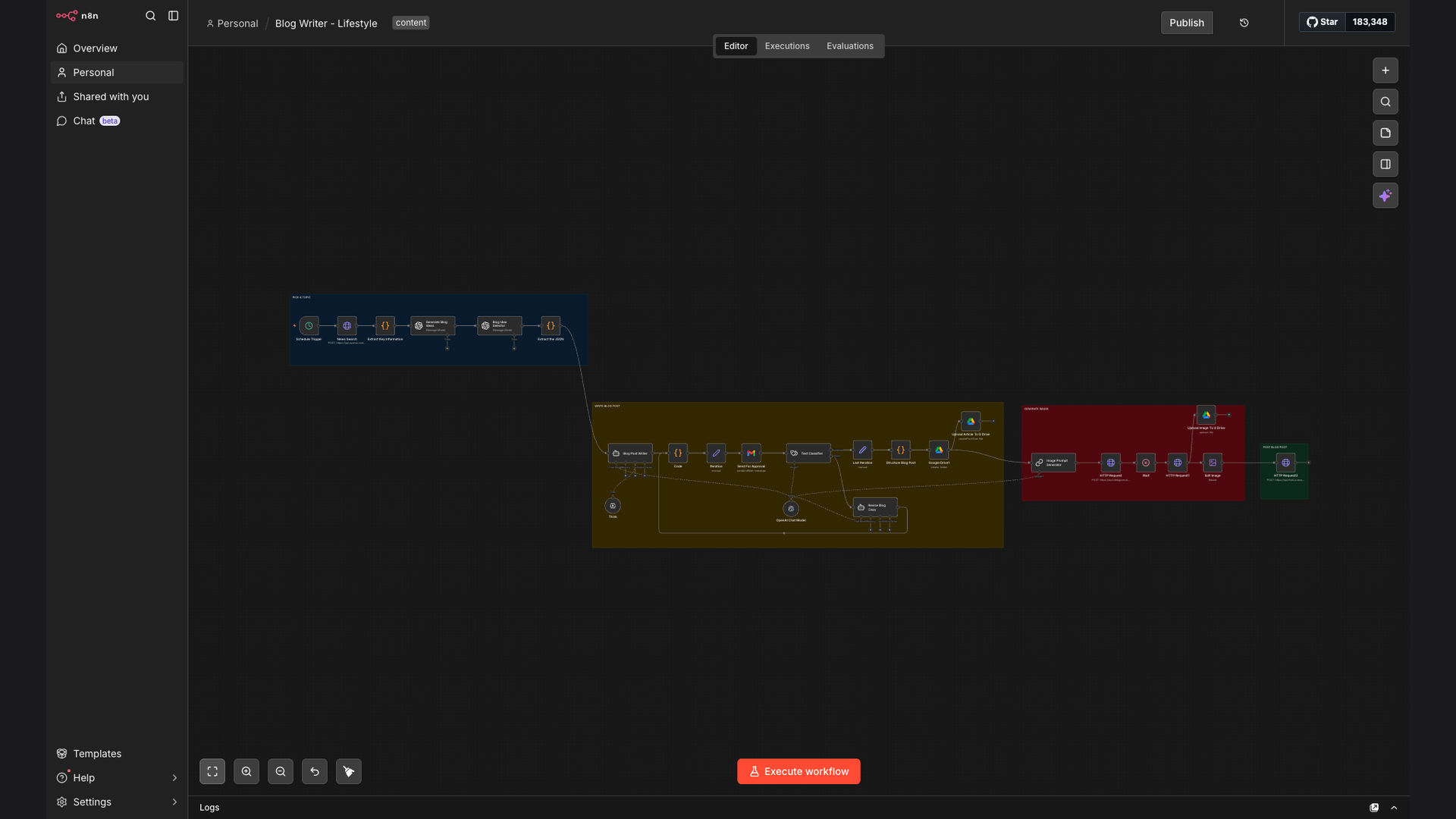Zoom in on the canvas
The height and width of the screenshot is (819, 1456).
(x=246, y=772)
